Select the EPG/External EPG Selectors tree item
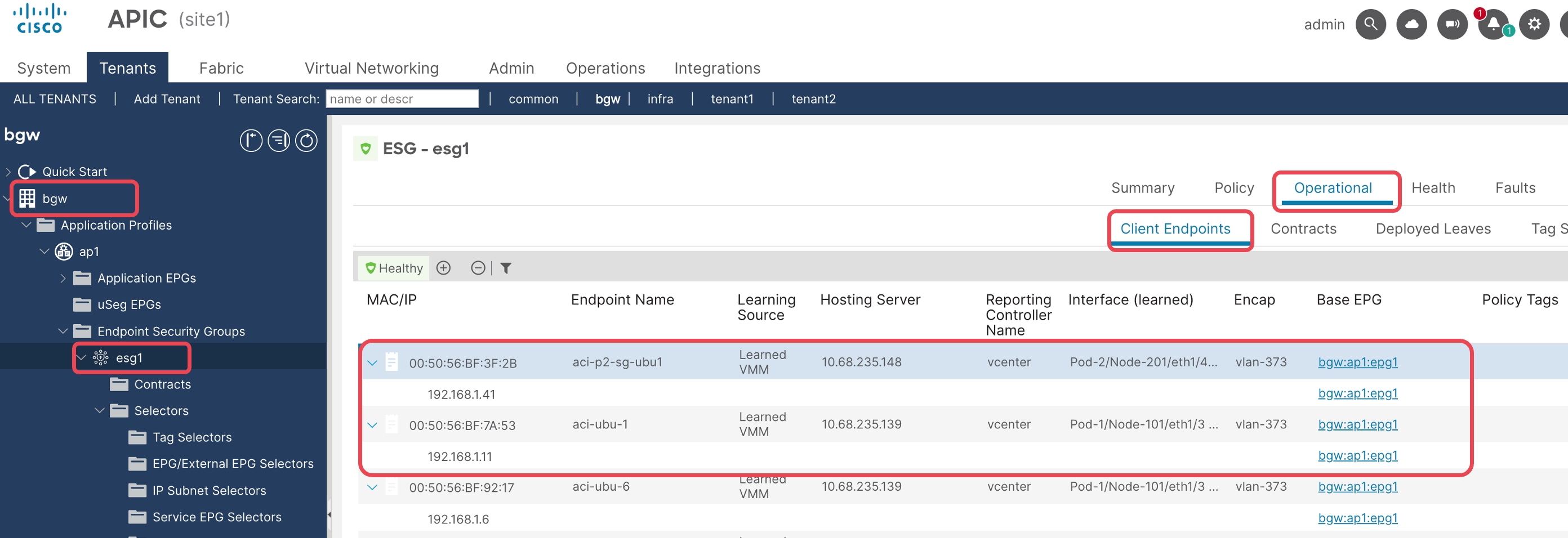 [x=233, y=463]
